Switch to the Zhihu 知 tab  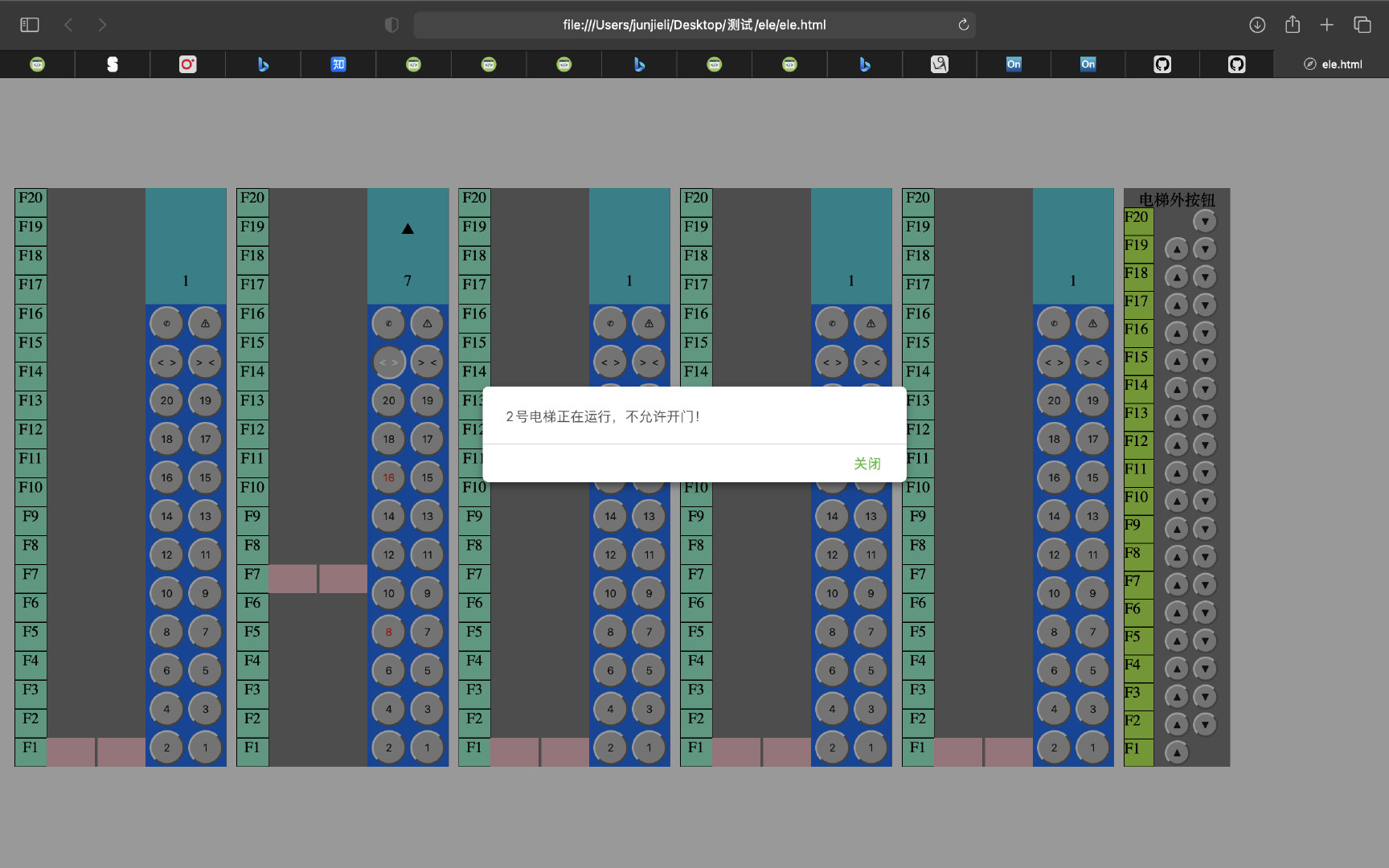[338, 64]
